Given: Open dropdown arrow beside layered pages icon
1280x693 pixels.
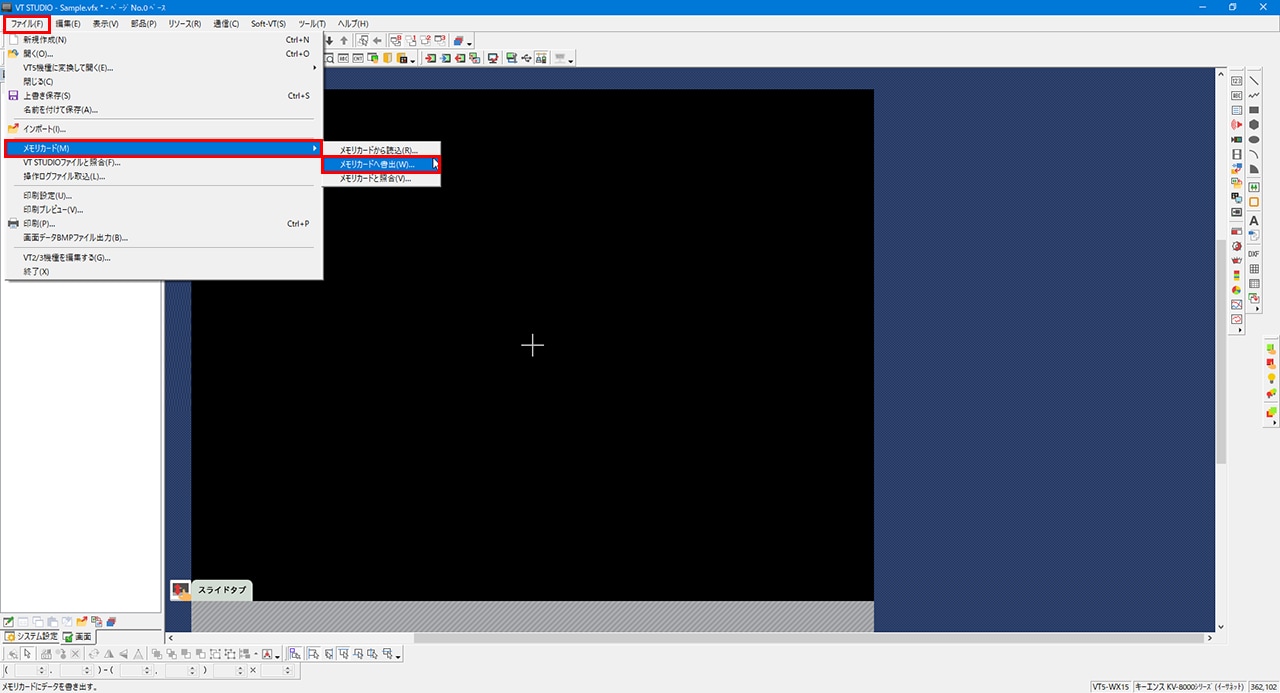Looking at the screenshot, I should pyautogui.click(x=470, y=42).
